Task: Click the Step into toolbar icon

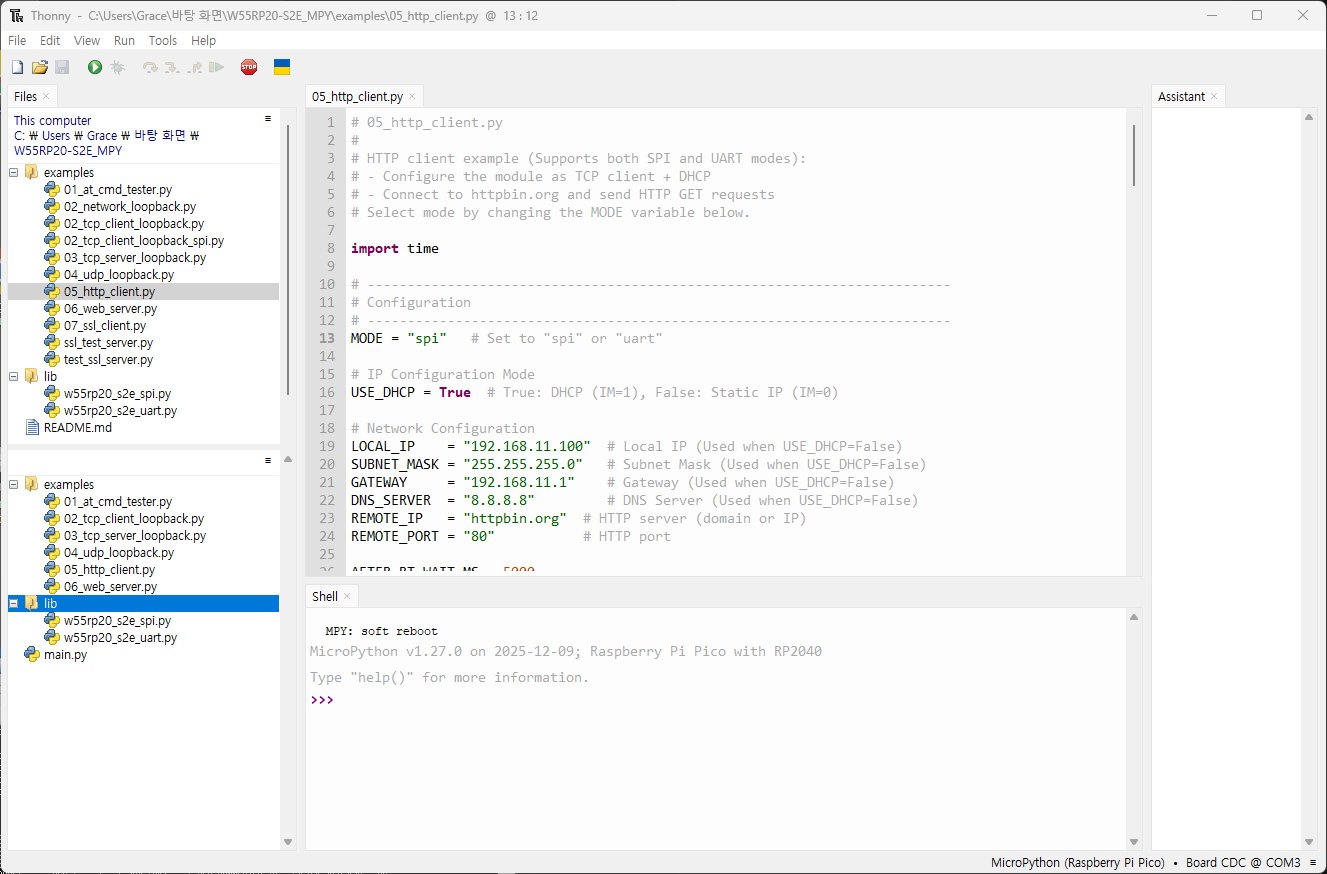Action: (x=172, y=67)
